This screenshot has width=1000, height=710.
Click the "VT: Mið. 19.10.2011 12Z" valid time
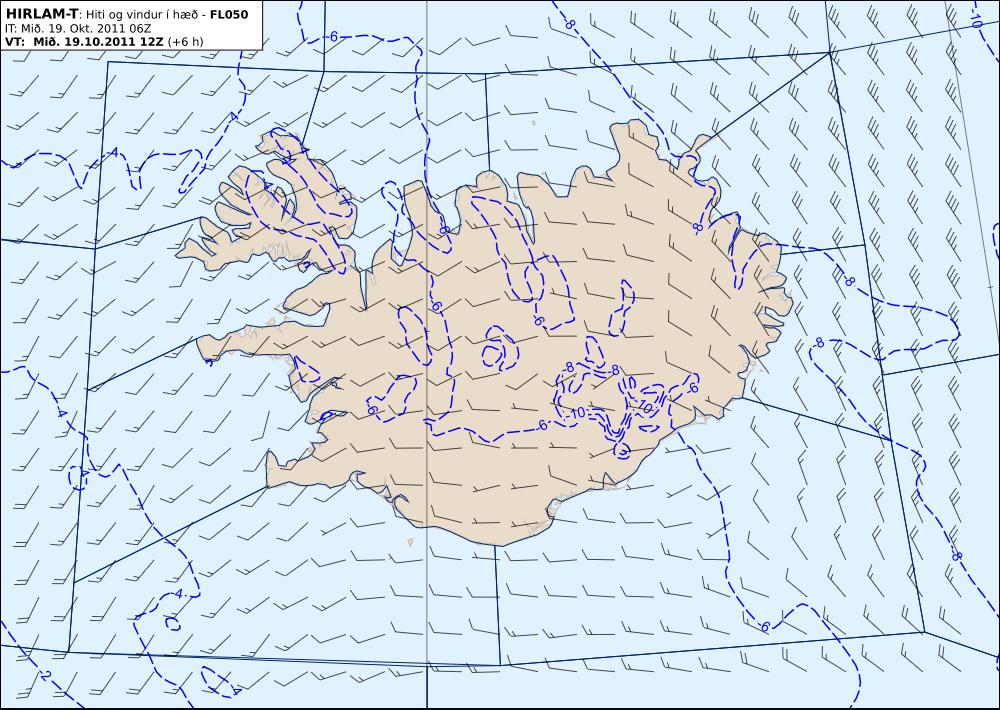[85, 41]
